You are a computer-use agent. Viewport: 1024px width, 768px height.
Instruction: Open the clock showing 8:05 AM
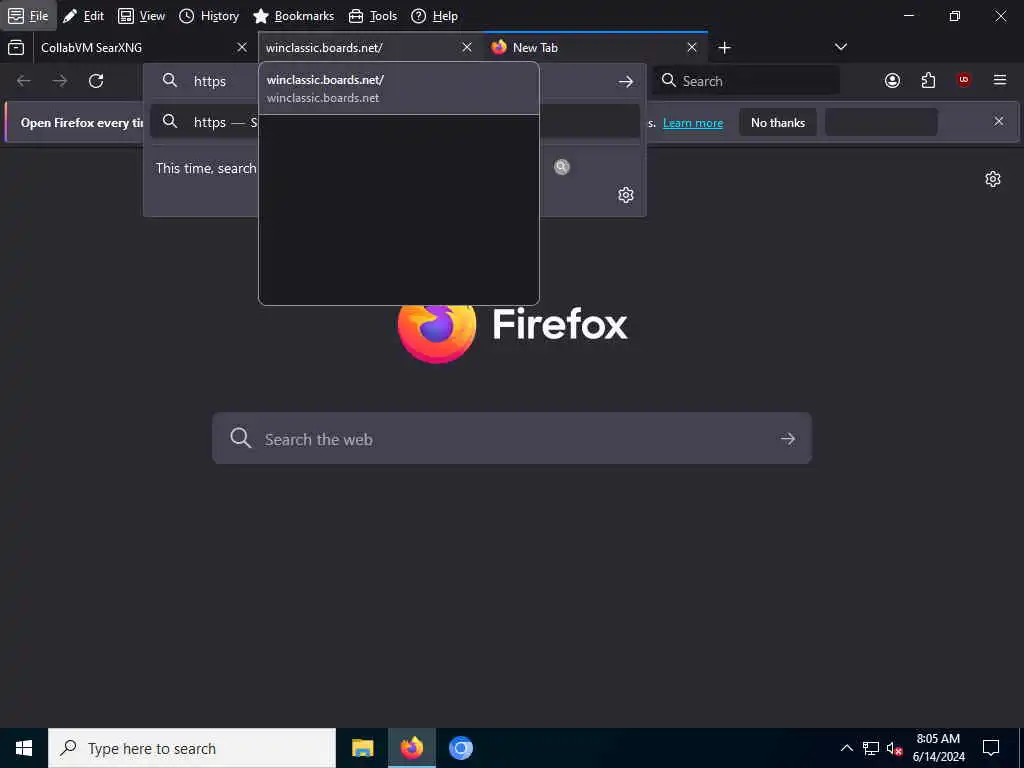tap(938, 748)
